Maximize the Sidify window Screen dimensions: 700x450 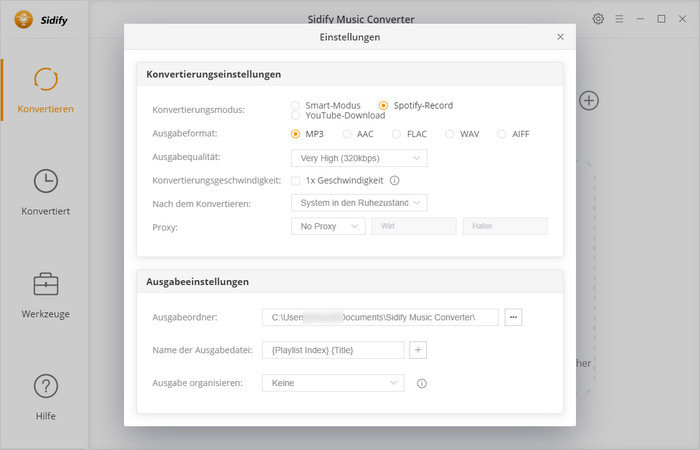pyautogui.click(x=661, y=19)
